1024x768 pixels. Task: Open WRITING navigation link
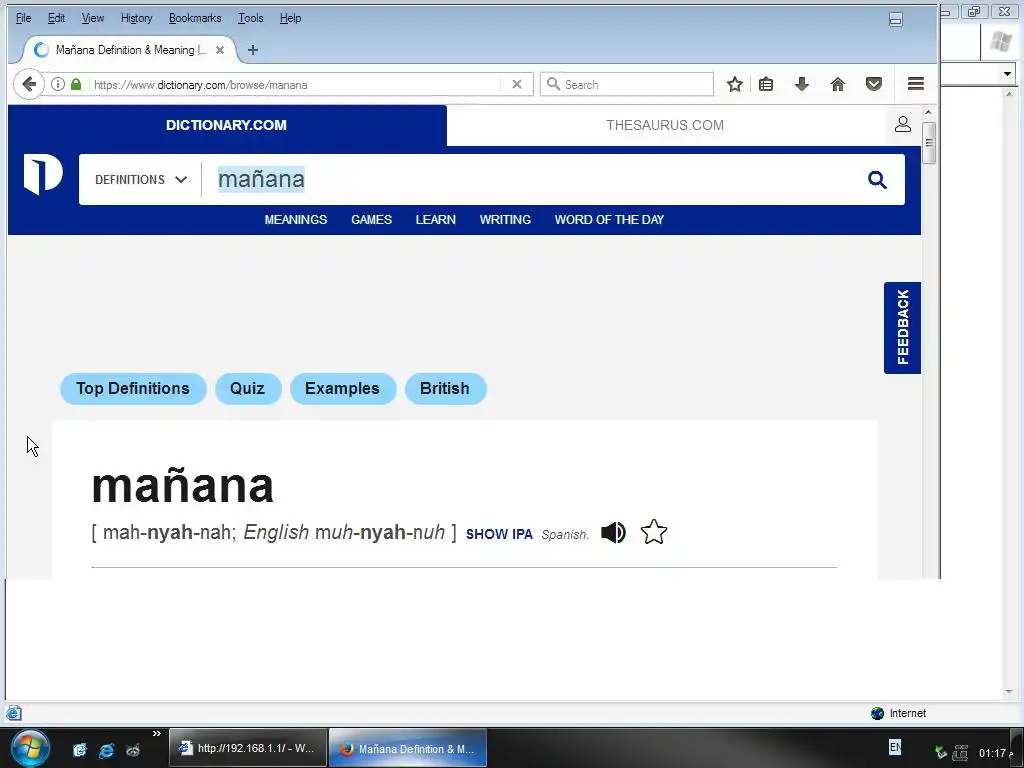tap(505, 220)
